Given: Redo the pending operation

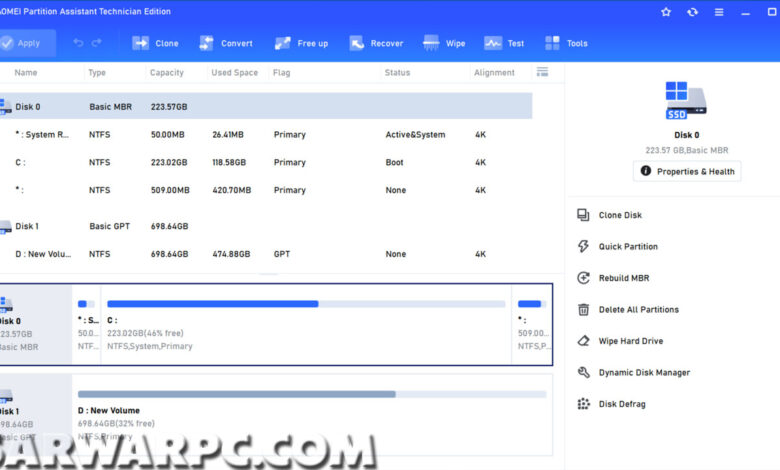Looking at the screenshot, I should (97, 43).
